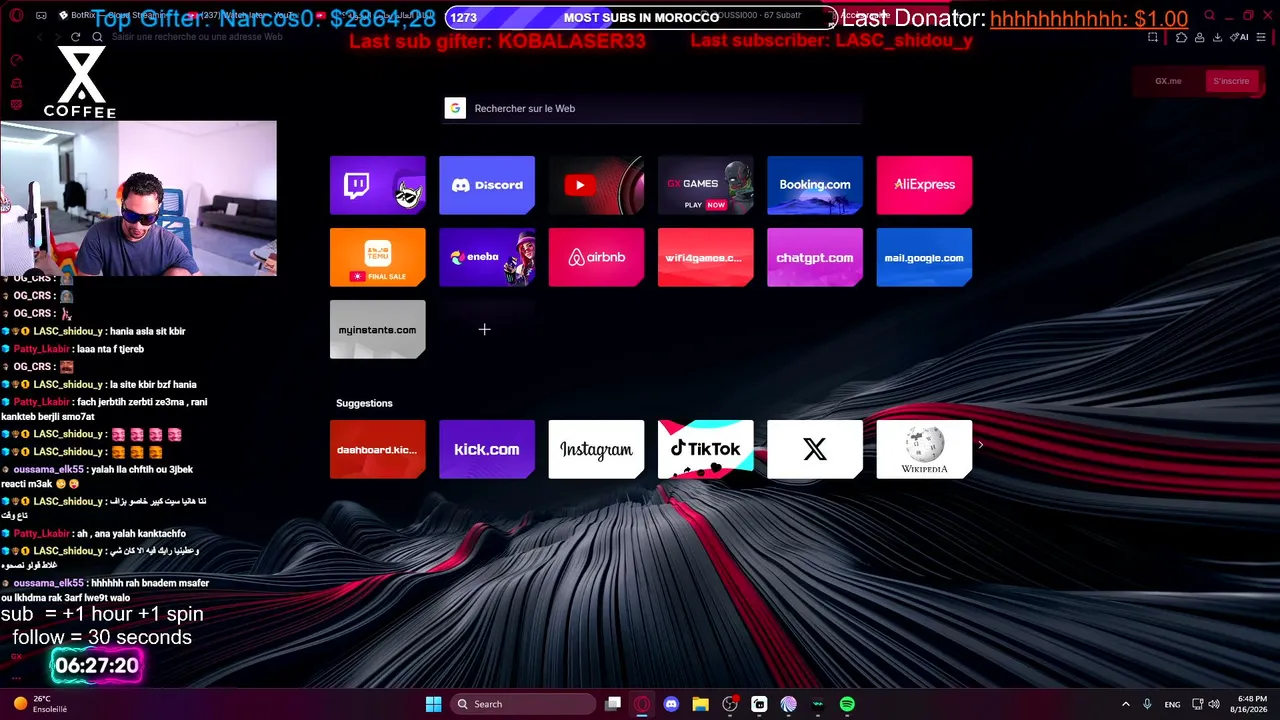The height and width of the screenshot is (720, 1280).
Task: Open the Opera GX main menu
Action: [x=16, y=15]
